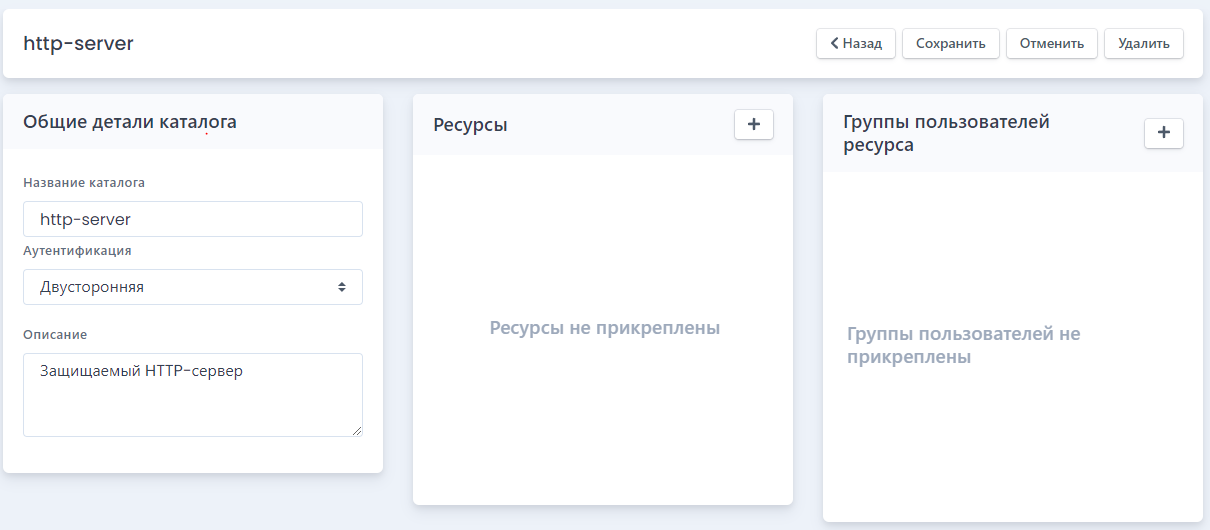Delete the catalog with Удалить
This screenshot has width=1210, height=530.
click(x=1144, y=43)
